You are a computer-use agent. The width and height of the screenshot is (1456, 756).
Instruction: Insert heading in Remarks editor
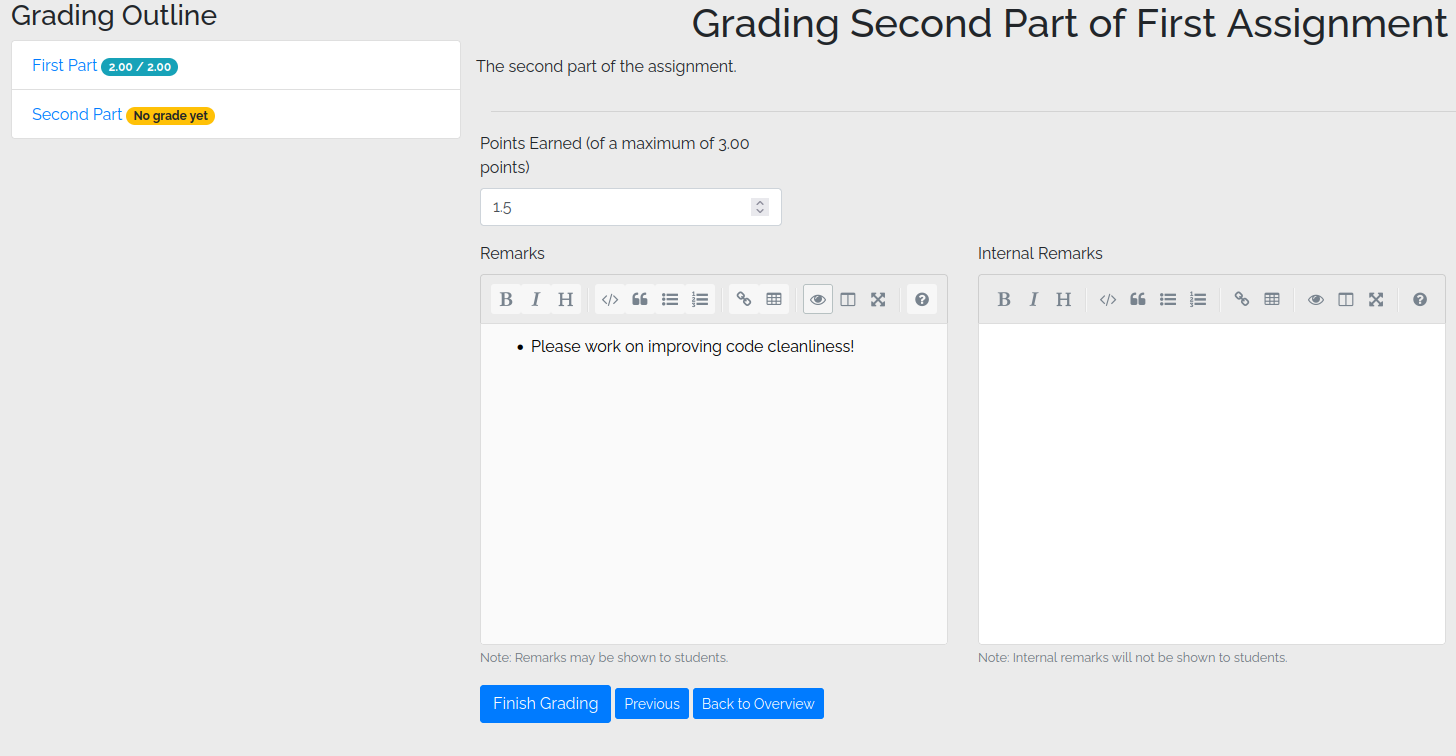pyautogui.click(x=566, y=299)
